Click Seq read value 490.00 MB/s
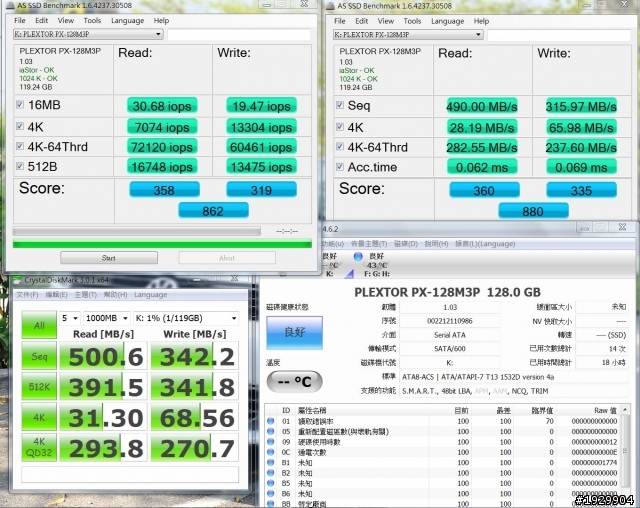This screenshot has width=640, height=508. [x=482, y=106]
